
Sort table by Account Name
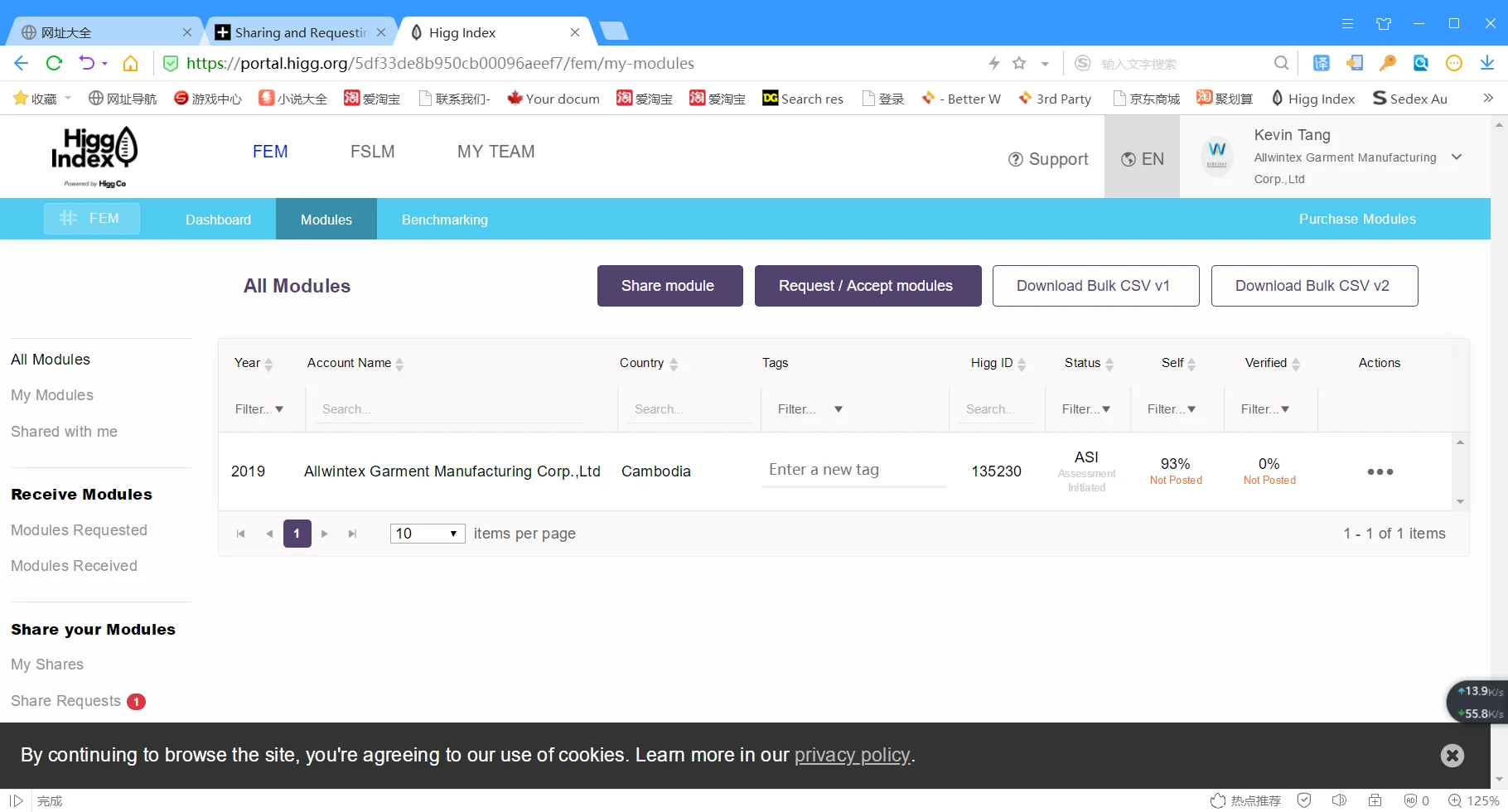(x=355, y=363)
